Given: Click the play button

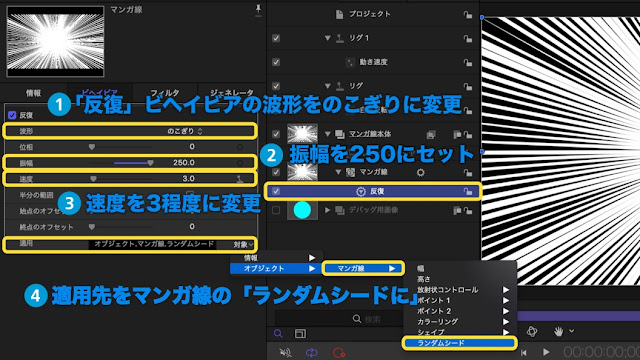Looking at the screenshot, I should [546, 352].
